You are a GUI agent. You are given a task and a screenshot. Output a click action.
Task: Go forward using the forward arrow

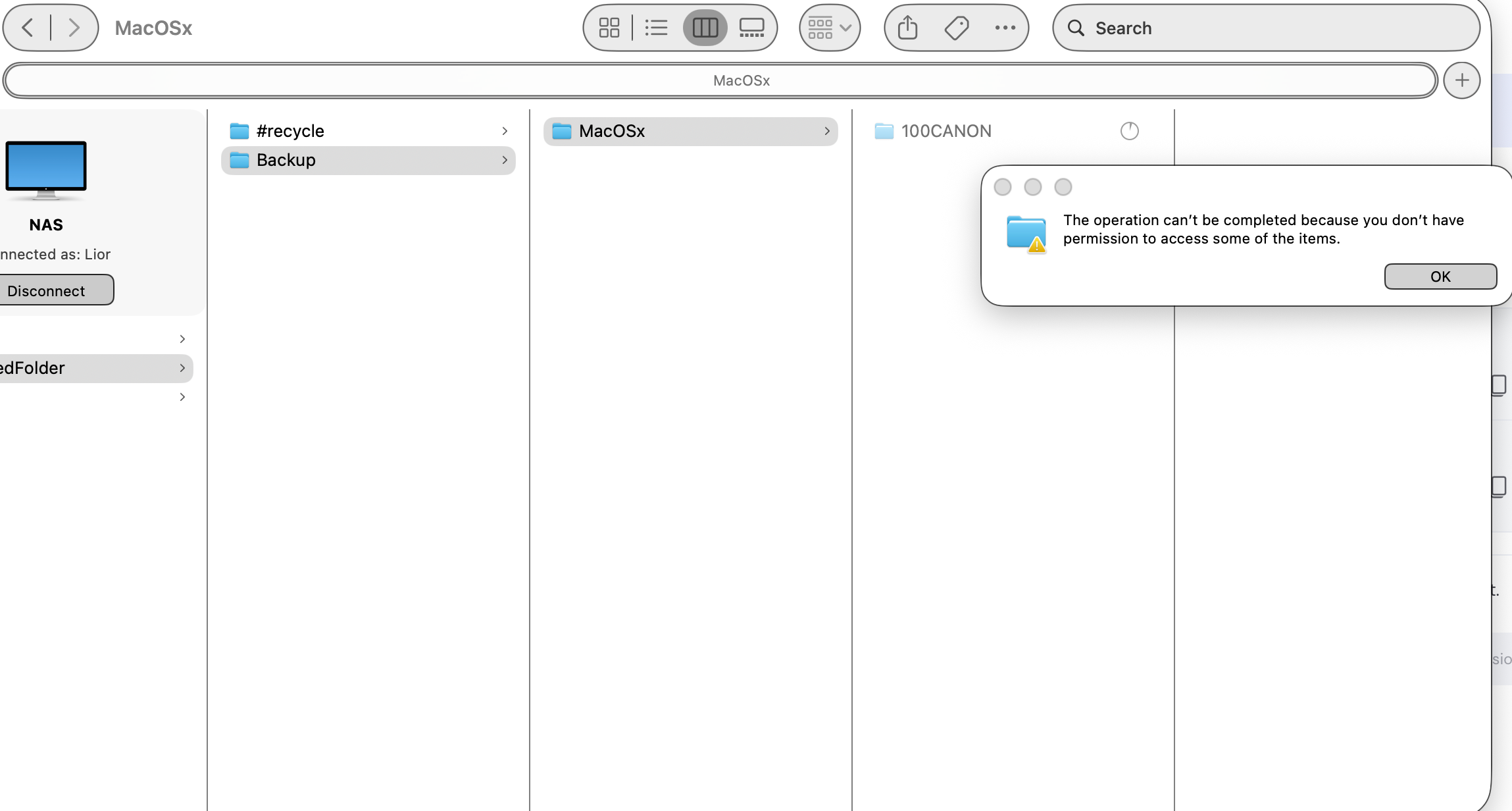coord(74,28)
